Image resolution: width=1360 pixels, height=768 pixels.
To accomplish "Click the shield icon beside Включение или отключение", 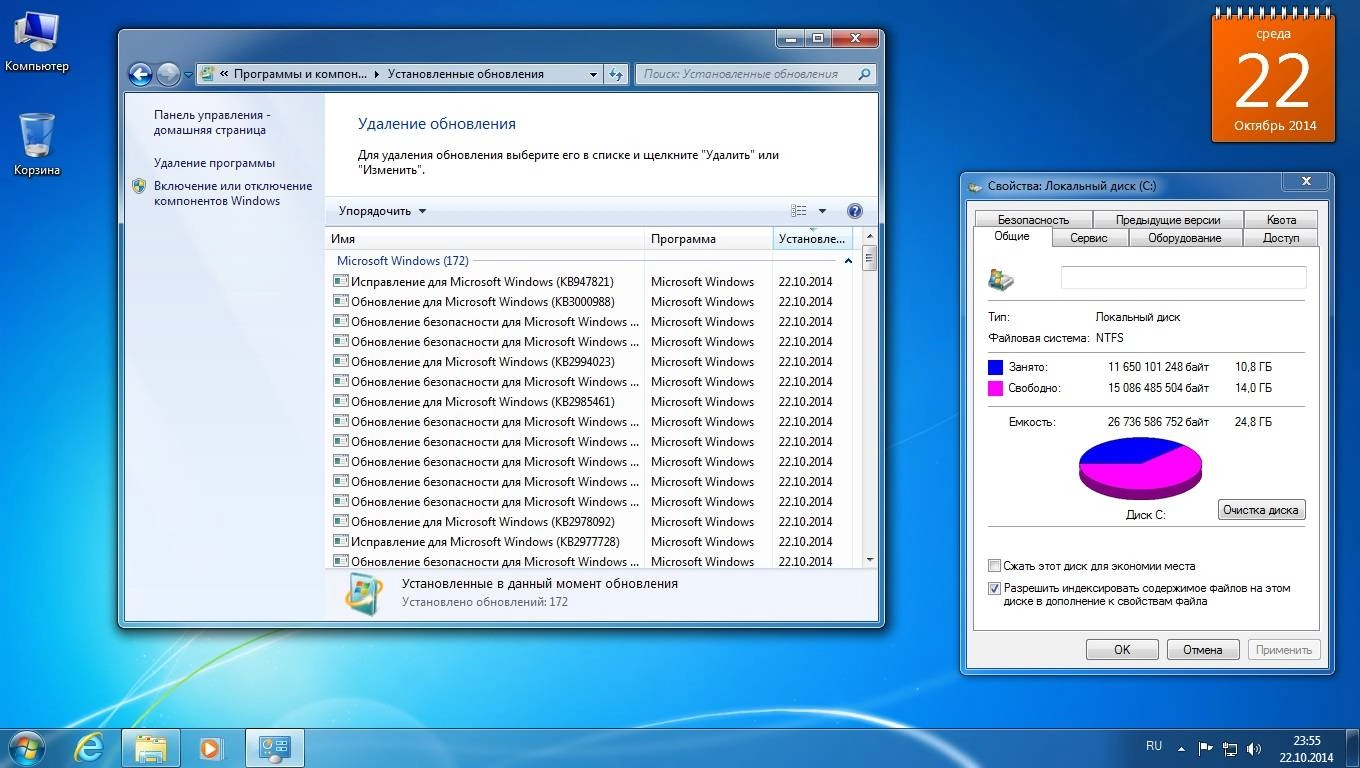I will click(x=139, y=186).
